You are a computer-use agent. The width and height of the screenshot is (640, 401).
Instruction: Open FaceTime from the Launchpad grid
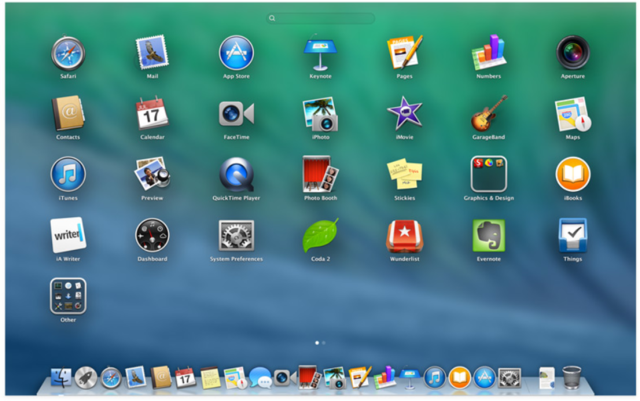coord(236,114)
